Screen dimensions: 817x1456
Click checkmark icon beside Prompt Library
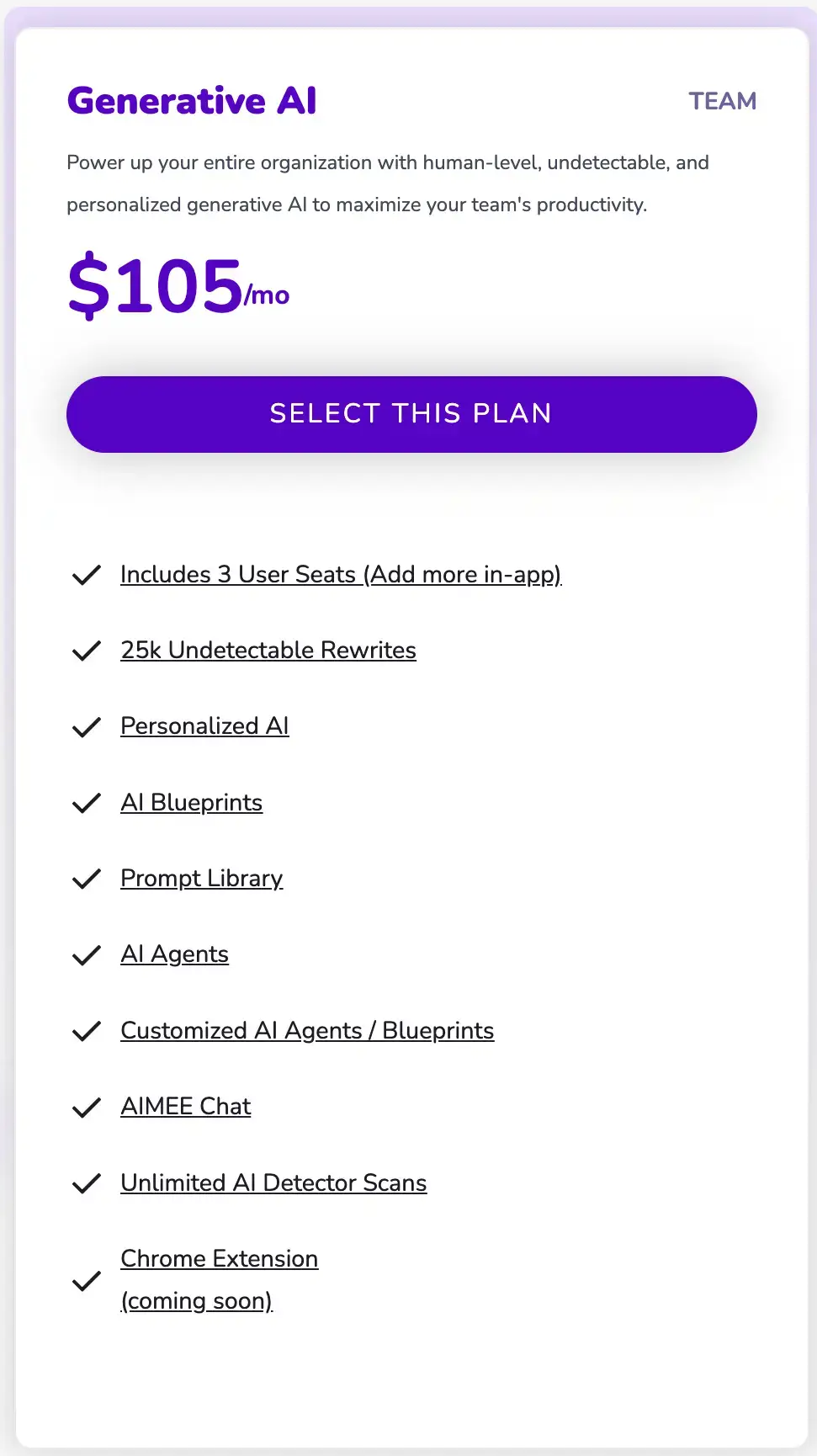[87, 879]
